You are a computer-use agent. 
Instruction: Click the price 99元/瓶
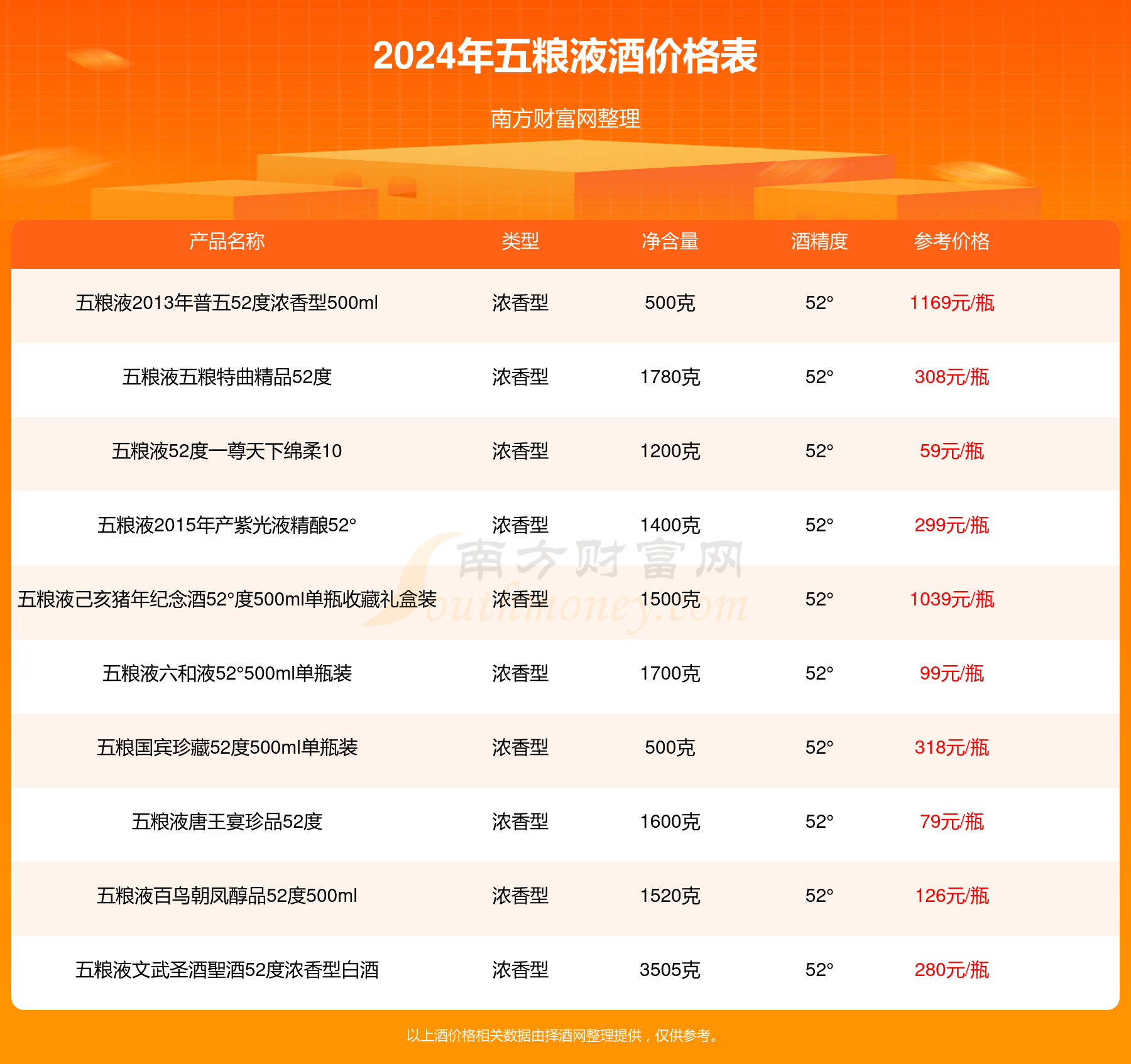[x=952, y=673]
